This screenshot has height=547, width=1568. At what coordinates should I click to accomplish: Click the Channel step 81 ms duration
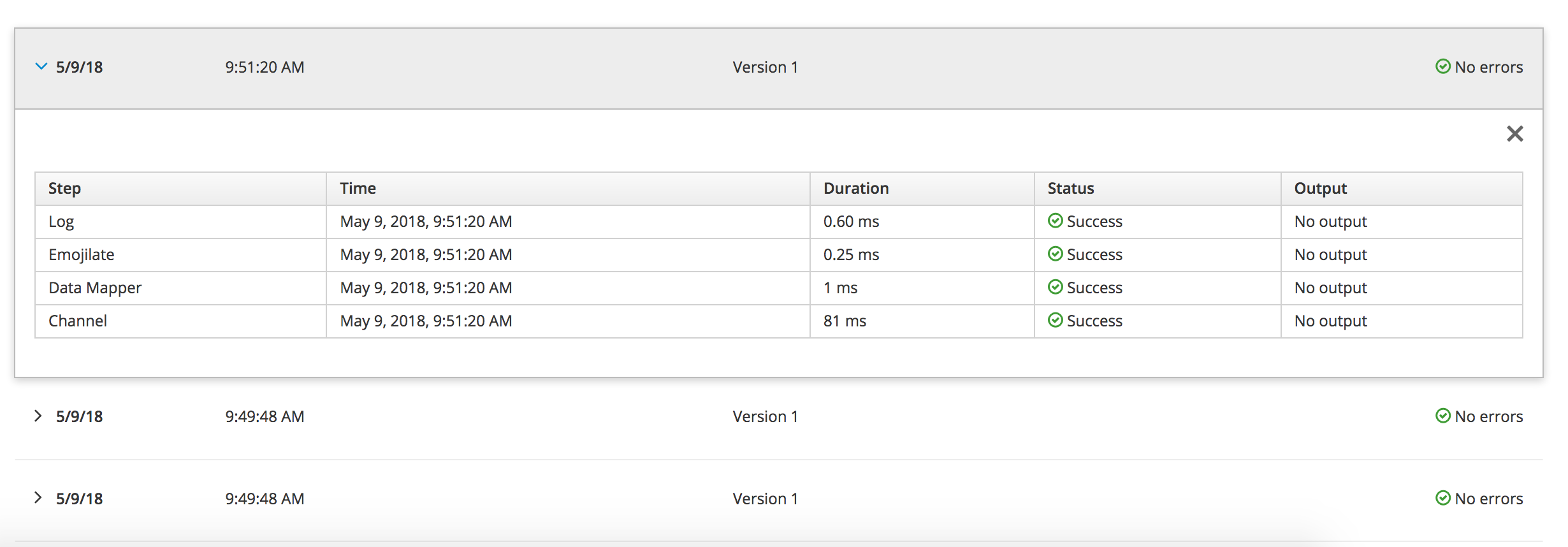click(x=845, y=321)
